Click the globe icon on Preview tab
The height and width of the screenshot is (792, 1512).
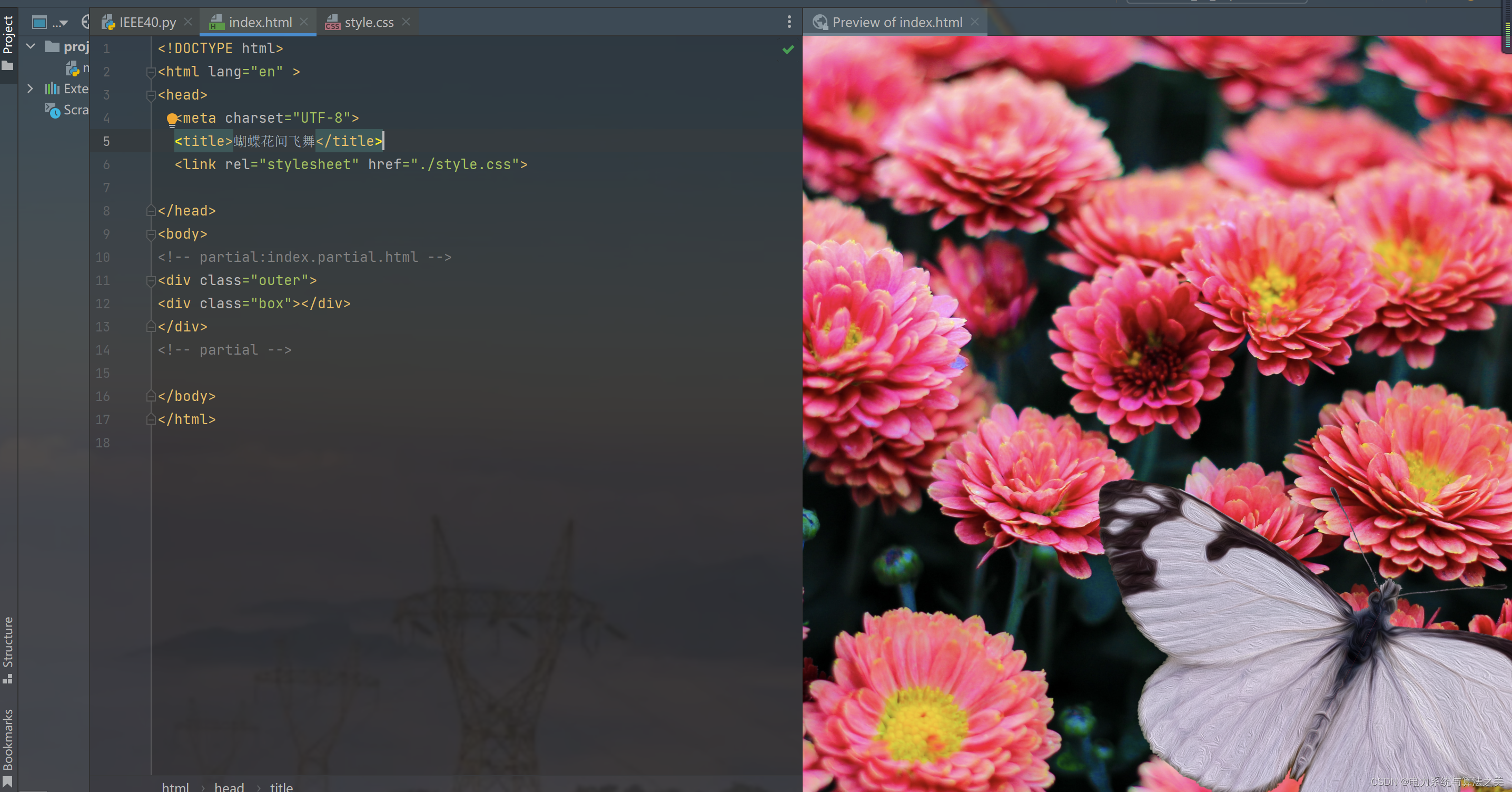[x=820, y=22]
